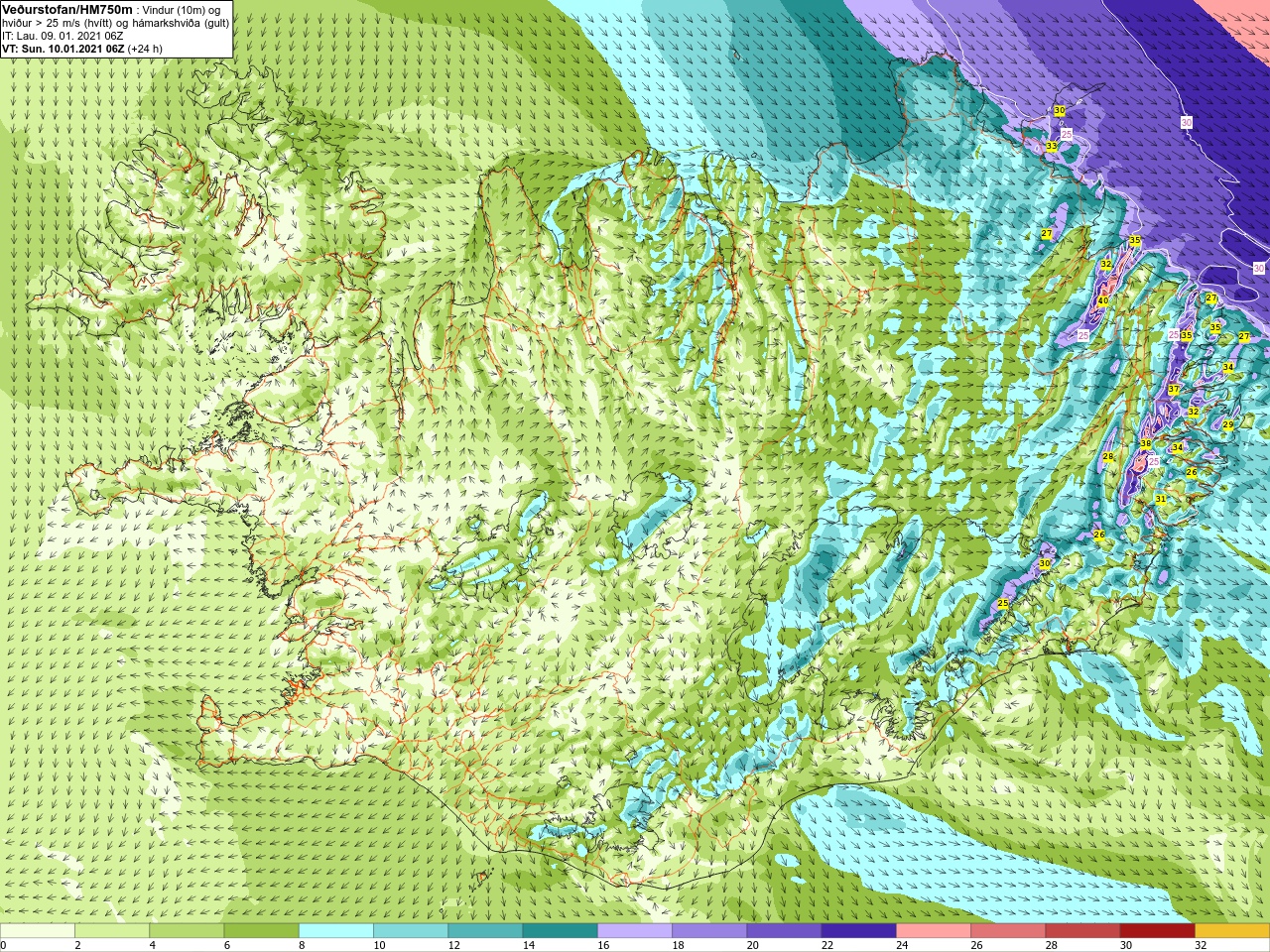This screenshot has width=1270, height=952.
Task: Select the 10–12 m/s legend color block
Action: point(411,931)
